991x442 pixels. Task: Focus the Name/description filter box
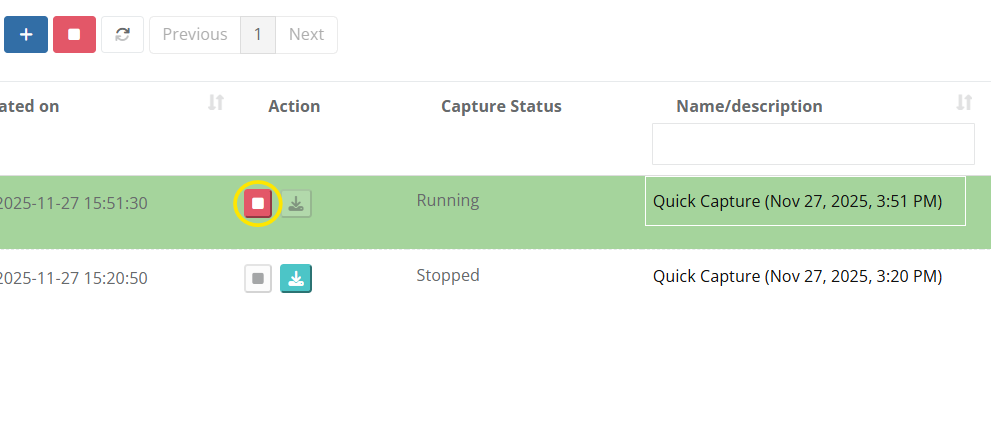click(x=812, y=144)
